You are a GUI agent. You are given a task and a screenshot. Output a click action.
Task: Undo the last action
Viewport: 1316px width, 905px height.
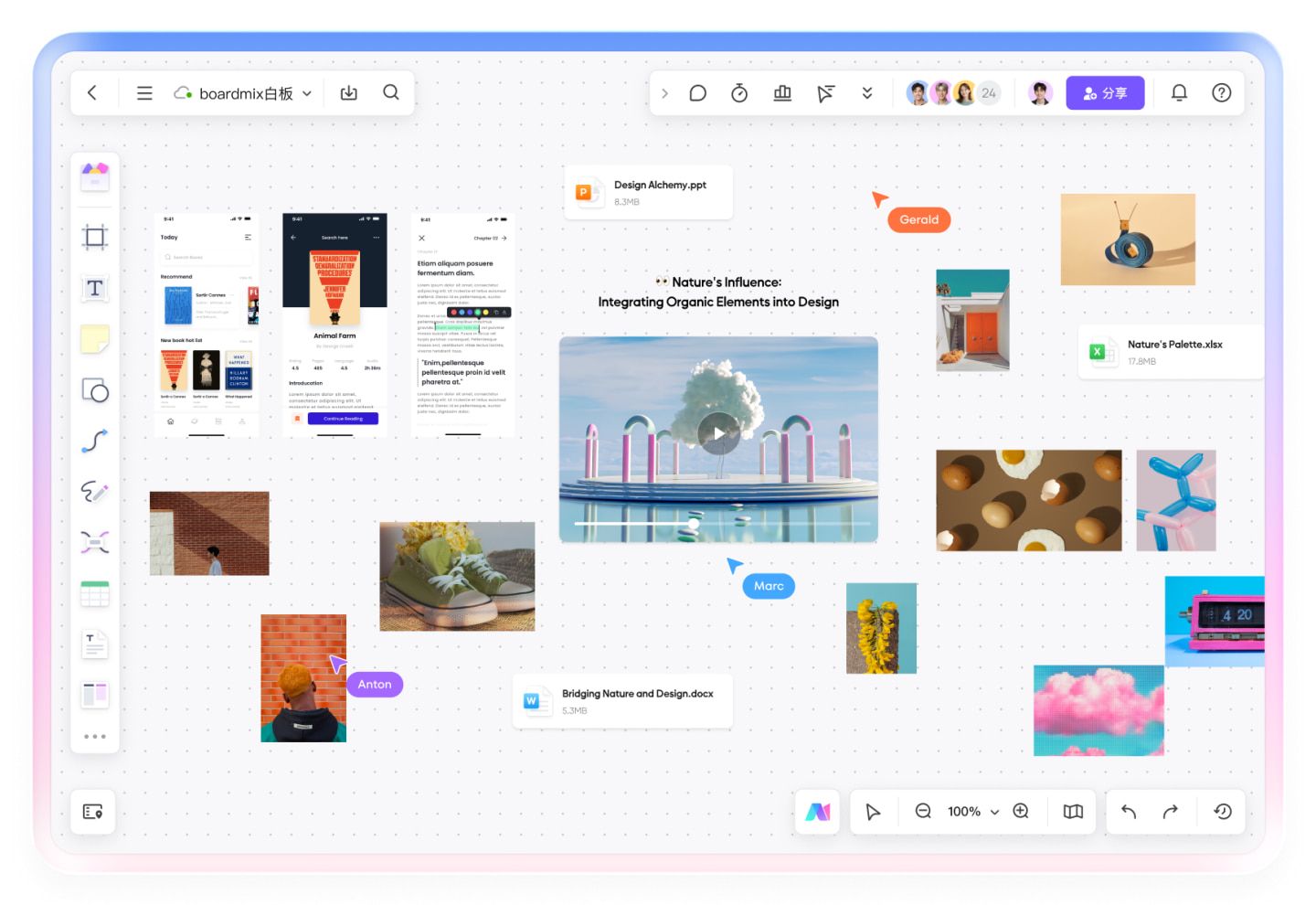(x=1129, y=812)
